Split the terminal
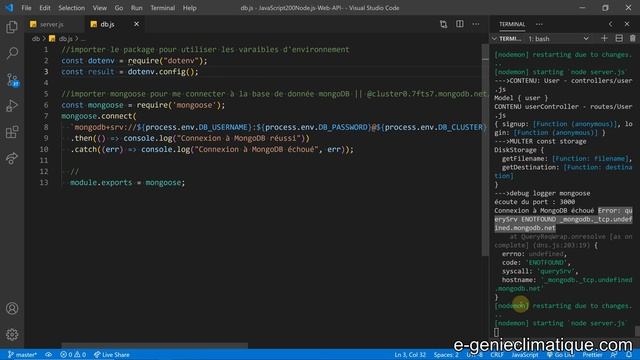The width and height of the screenshot is (640, 360). [619, 38]
